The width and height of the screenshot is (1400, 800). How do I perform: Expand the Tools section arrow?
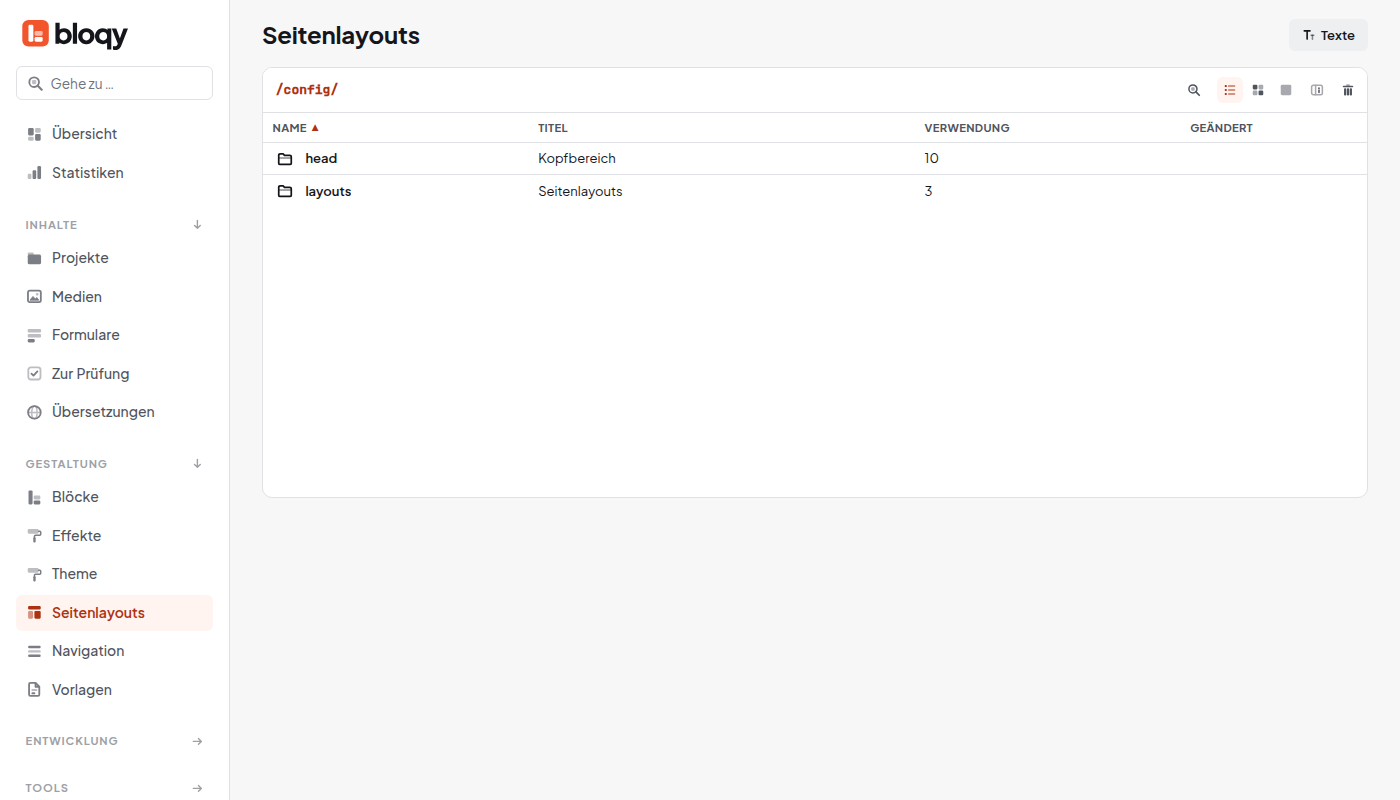click(x=197, y=788)
